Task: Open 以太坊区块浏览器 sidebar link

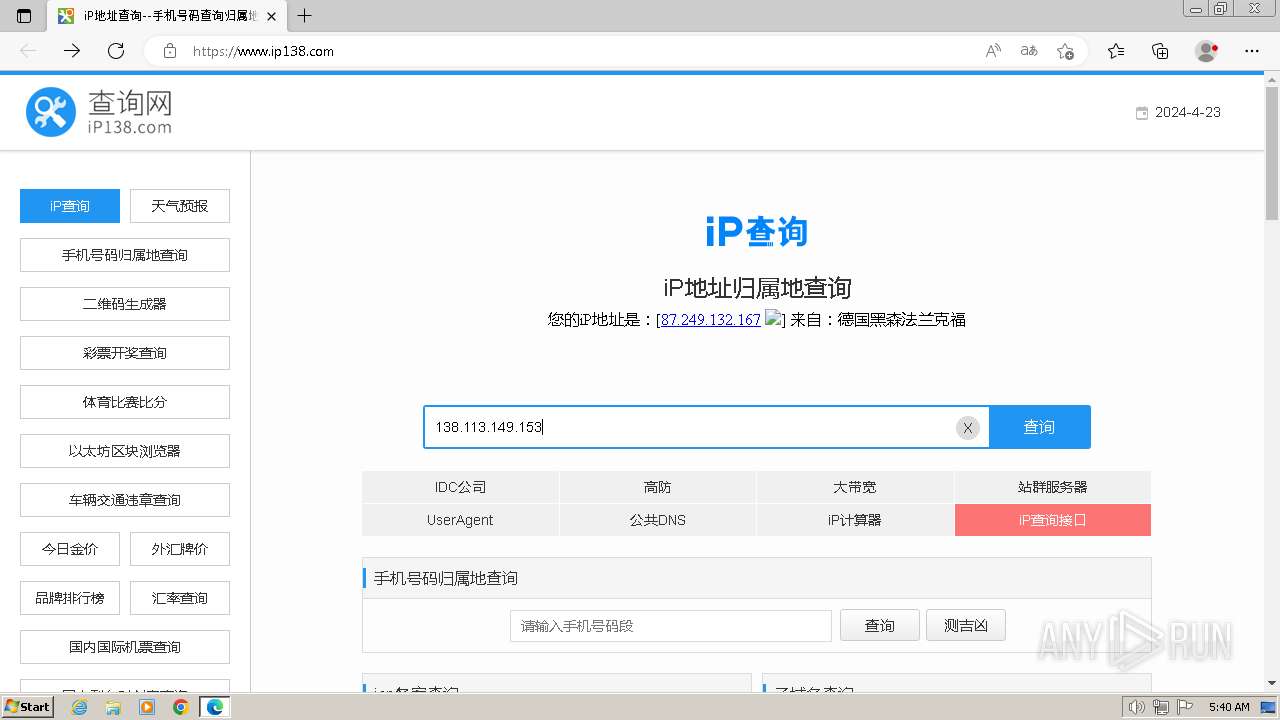Action: point(125,451)
